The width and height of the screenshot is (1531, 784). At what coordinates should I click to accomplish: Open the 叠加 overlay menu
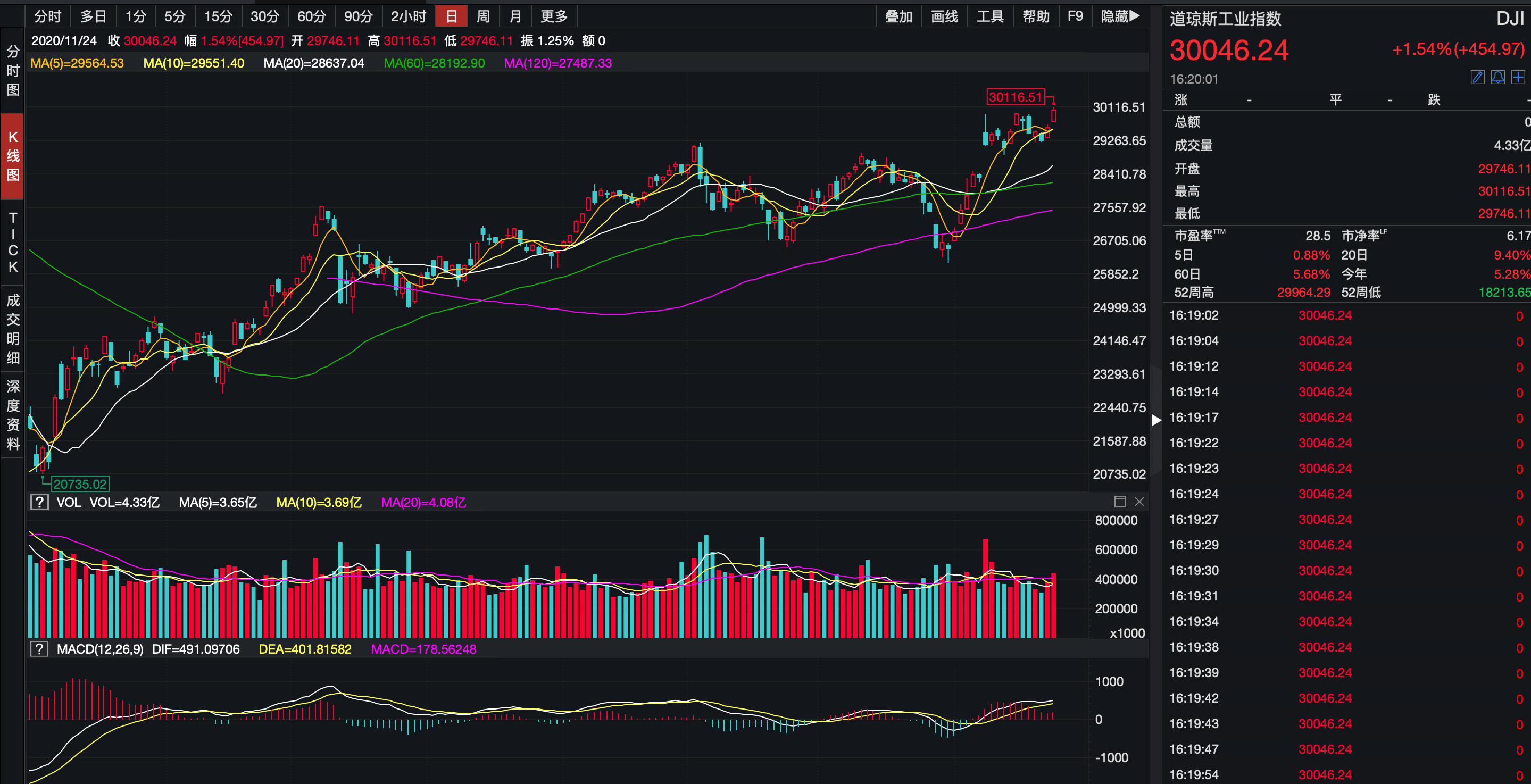pos(898,16)
